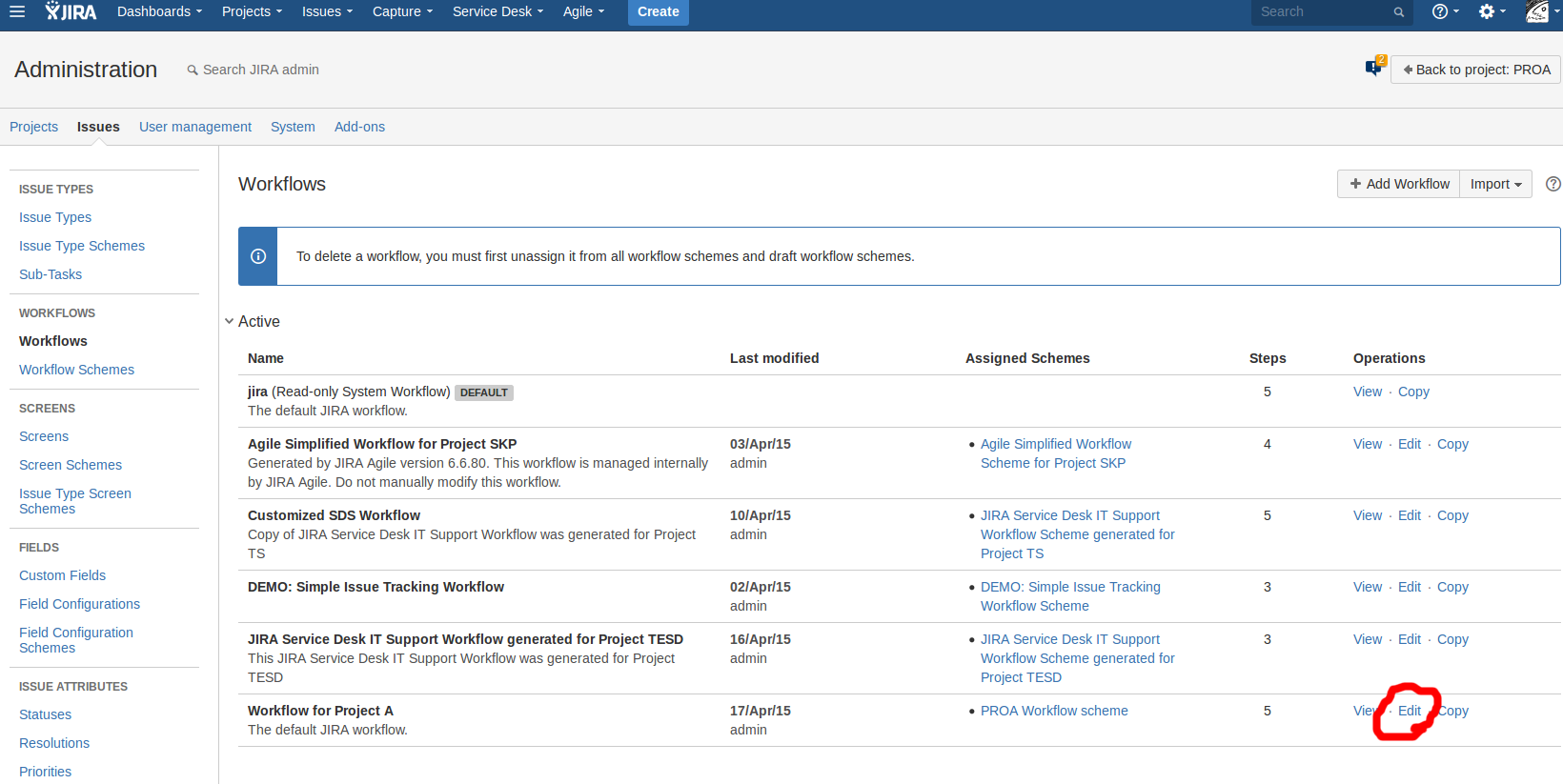Switch to the Projects admin tab

tap(33, 127)
